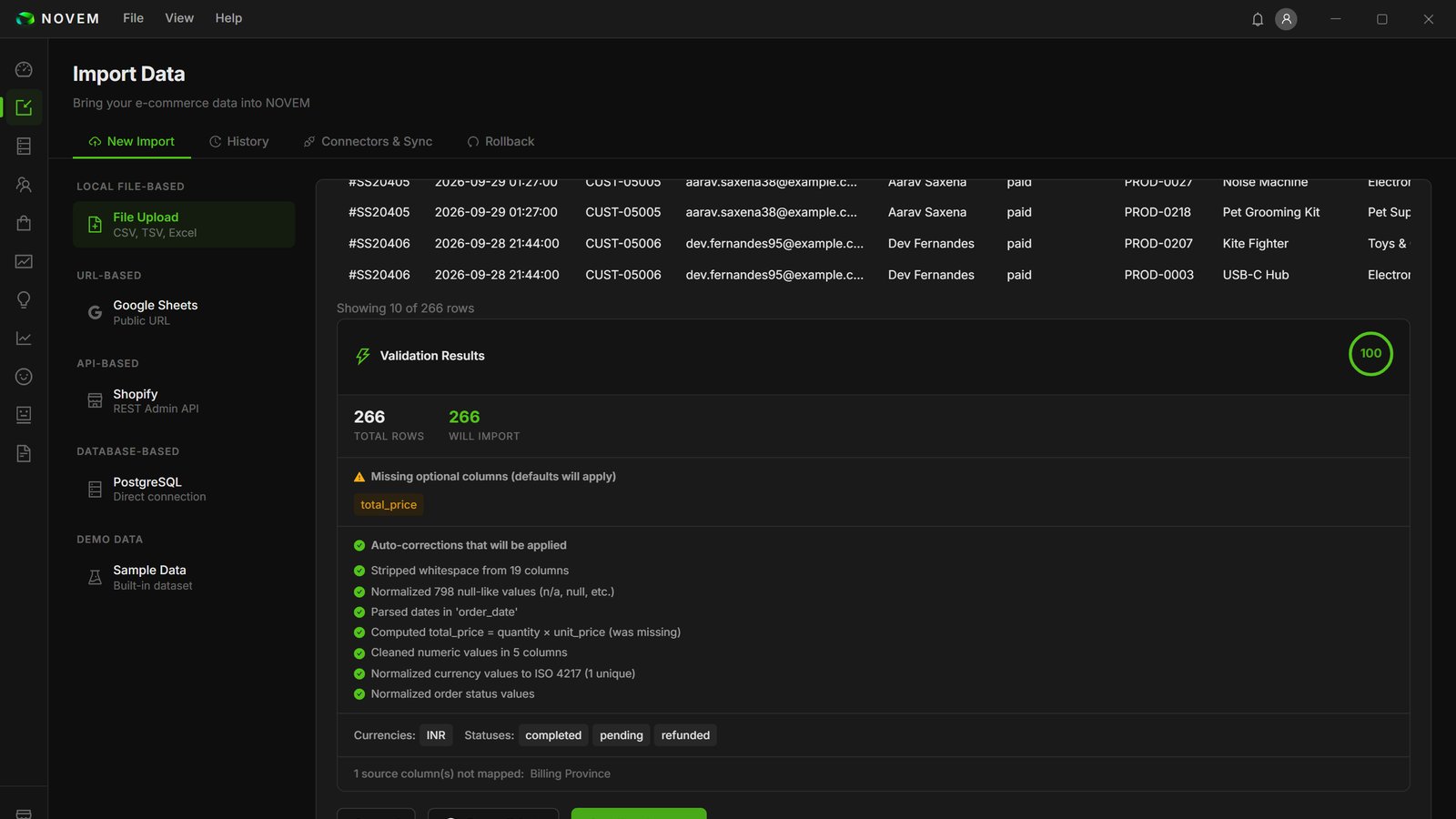Click the refunded status chip
This screenshot has width=1456, height=819.
(x=685, y=735)
